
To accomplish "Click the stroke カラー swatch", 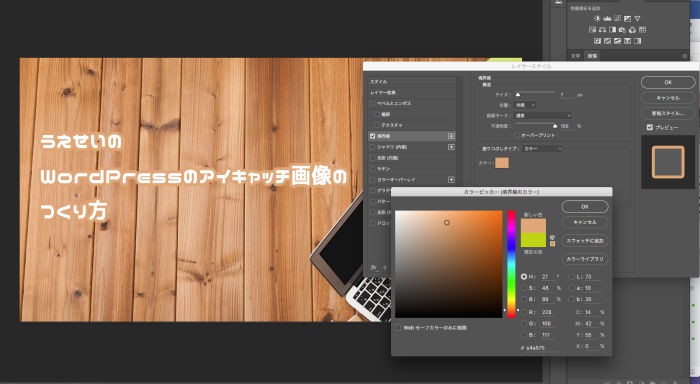I will 502,163.
